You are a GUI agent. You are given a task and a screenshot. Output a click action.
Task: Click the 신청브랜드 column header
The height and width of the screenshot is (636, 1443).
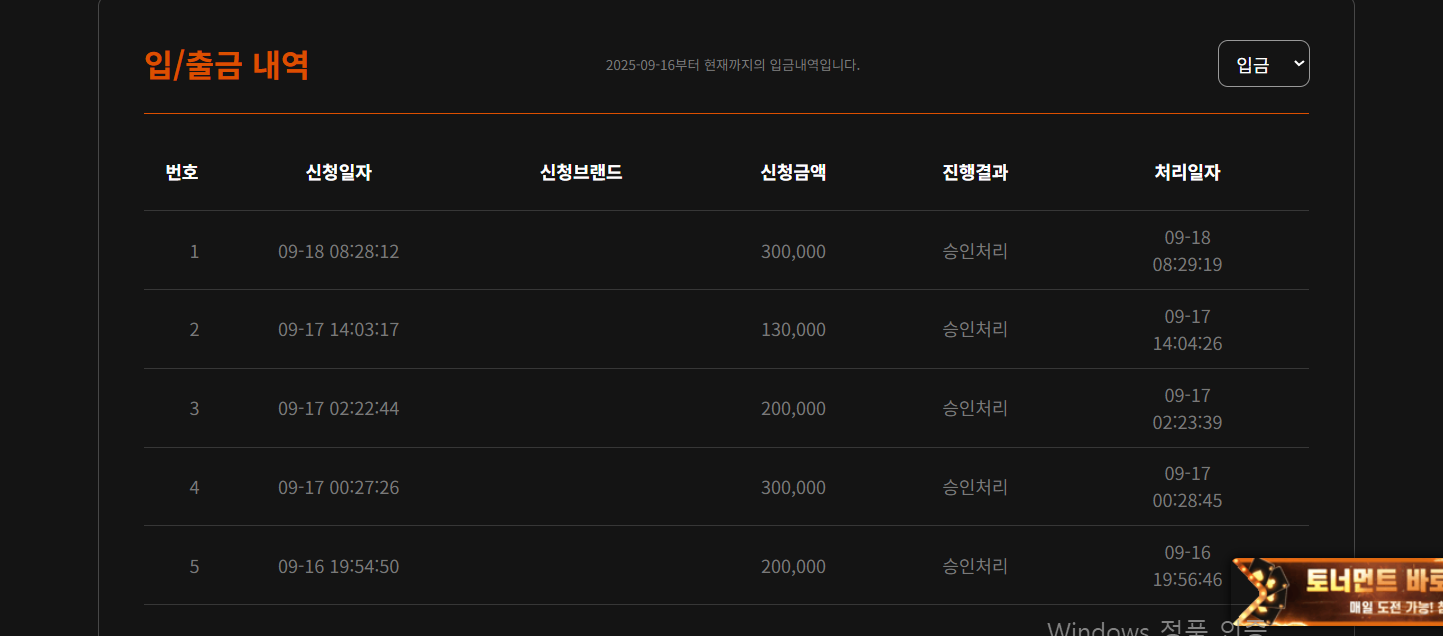(x=581, y=172)
